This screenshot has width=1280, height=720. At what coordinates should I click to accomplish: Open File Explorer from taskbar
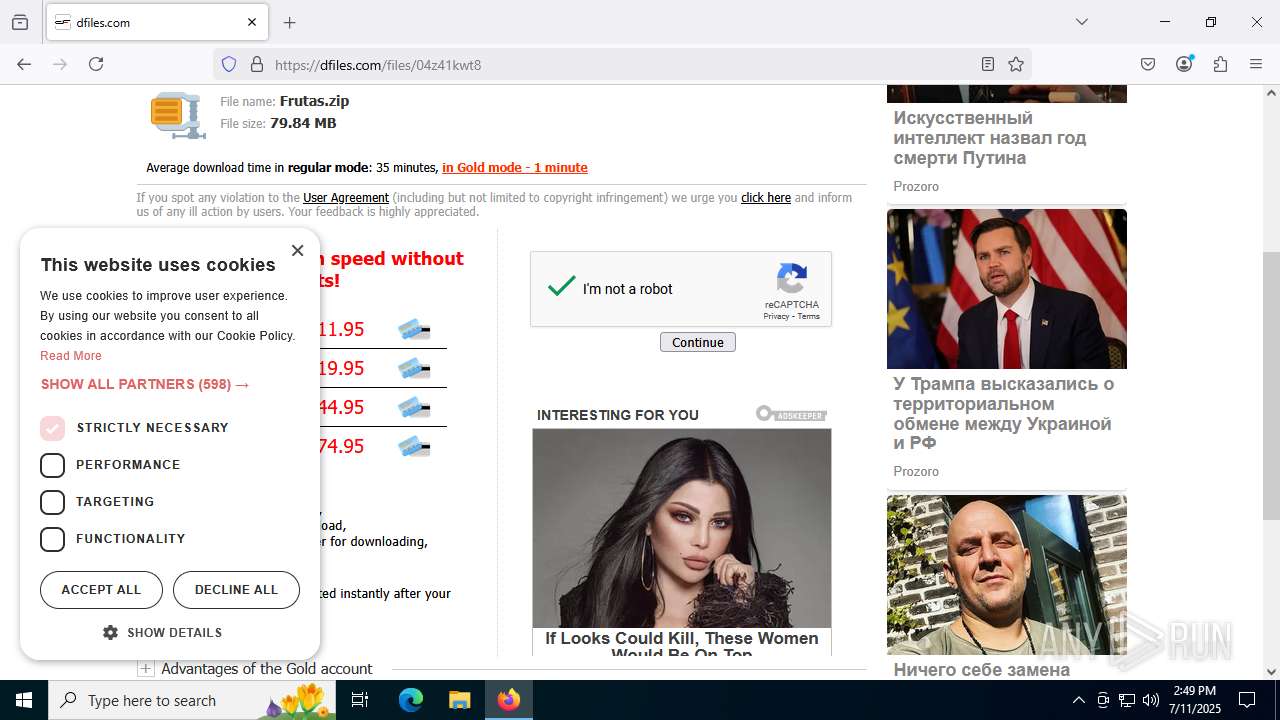(x=459, y=700)
